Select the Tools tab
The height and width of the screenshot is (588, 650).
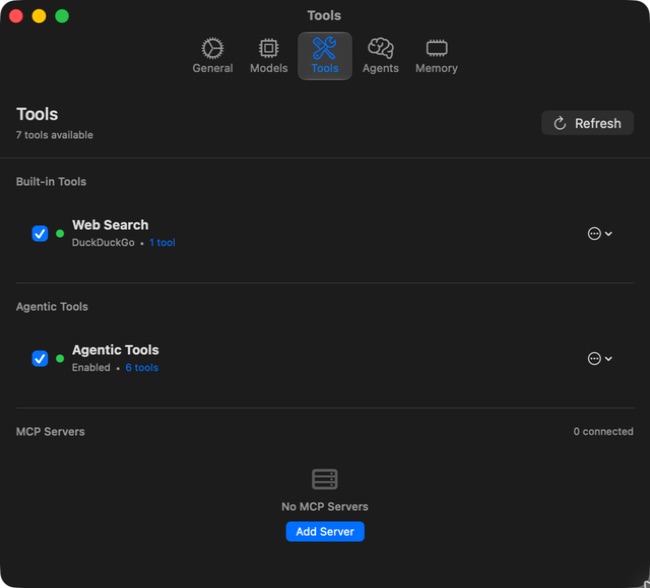click(325, 56)
